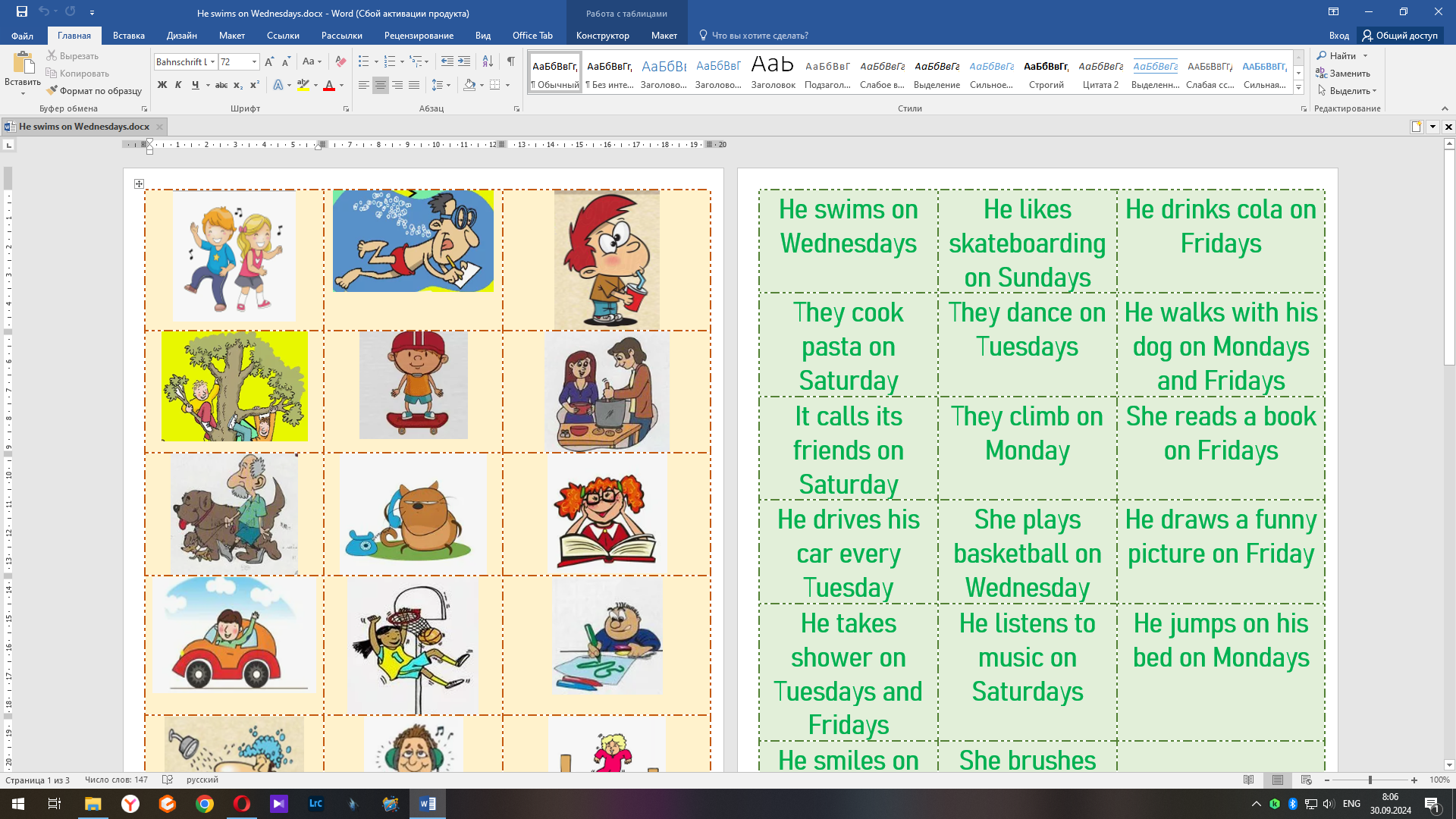Screen dimensions: 1456x819
Task: Open Ribbon display options icon
Action: coord(1333,11)
